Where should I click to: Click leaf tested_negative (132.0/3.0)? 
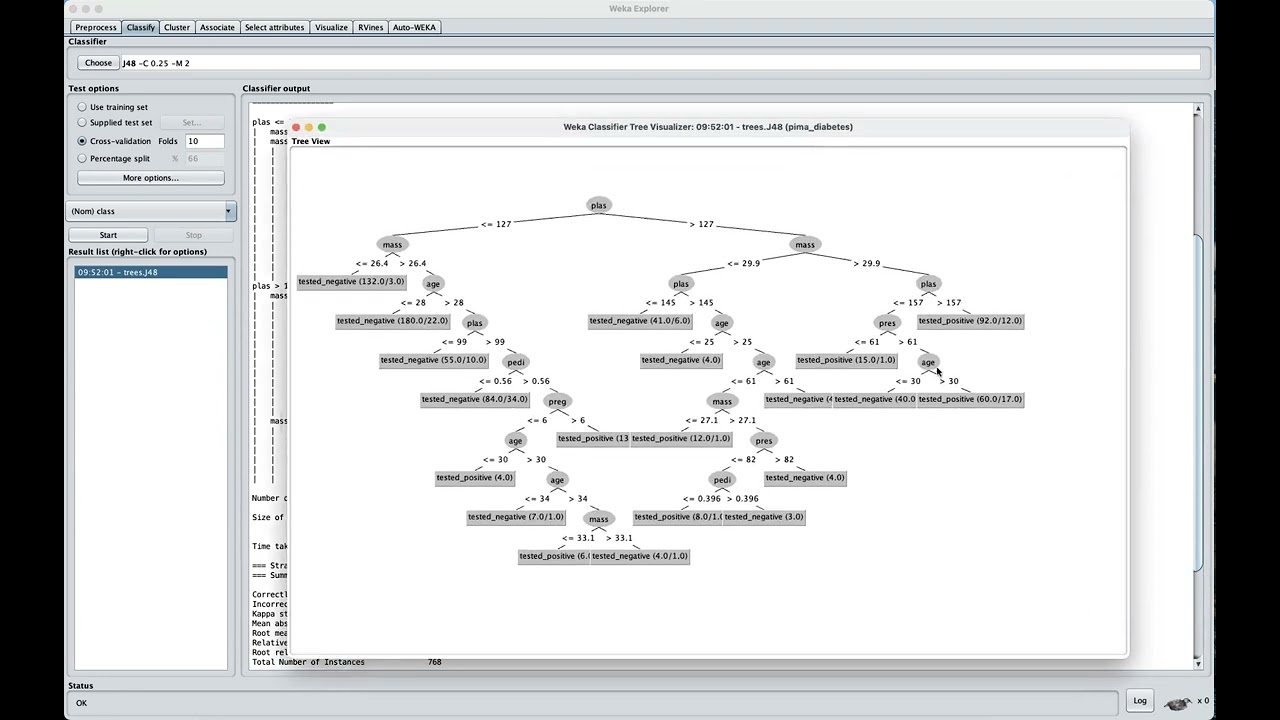tap(351, 282)
